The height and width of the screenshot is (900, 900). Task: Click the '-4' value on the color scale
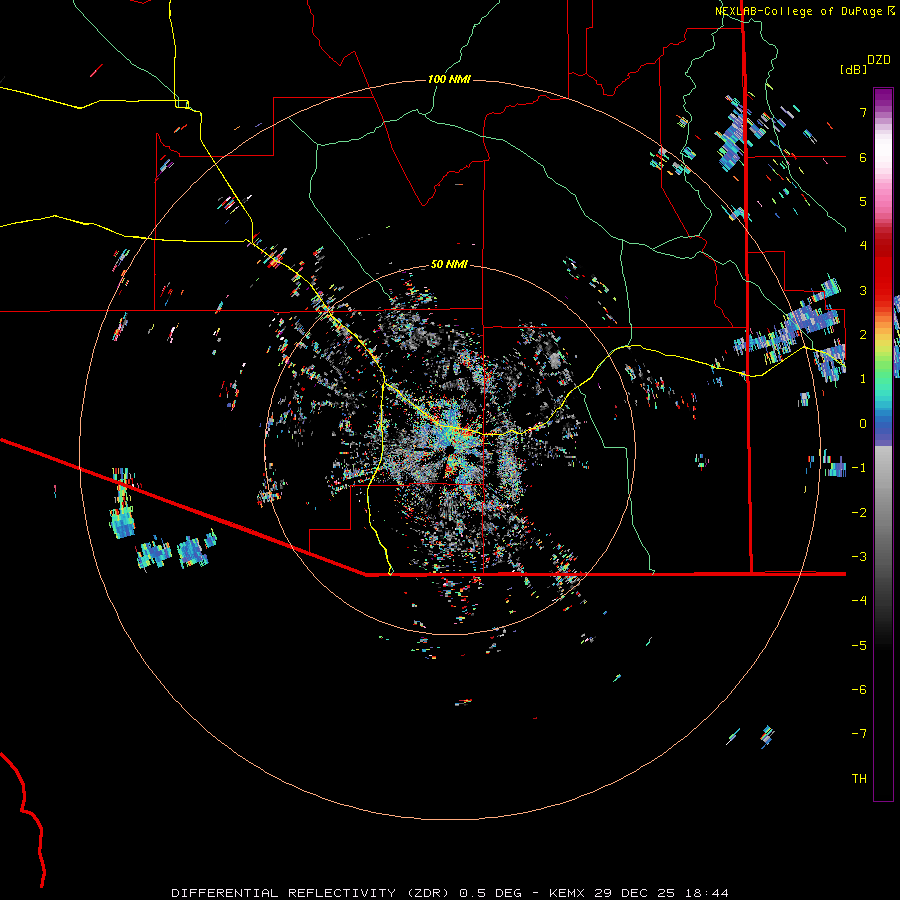(859, 601)
